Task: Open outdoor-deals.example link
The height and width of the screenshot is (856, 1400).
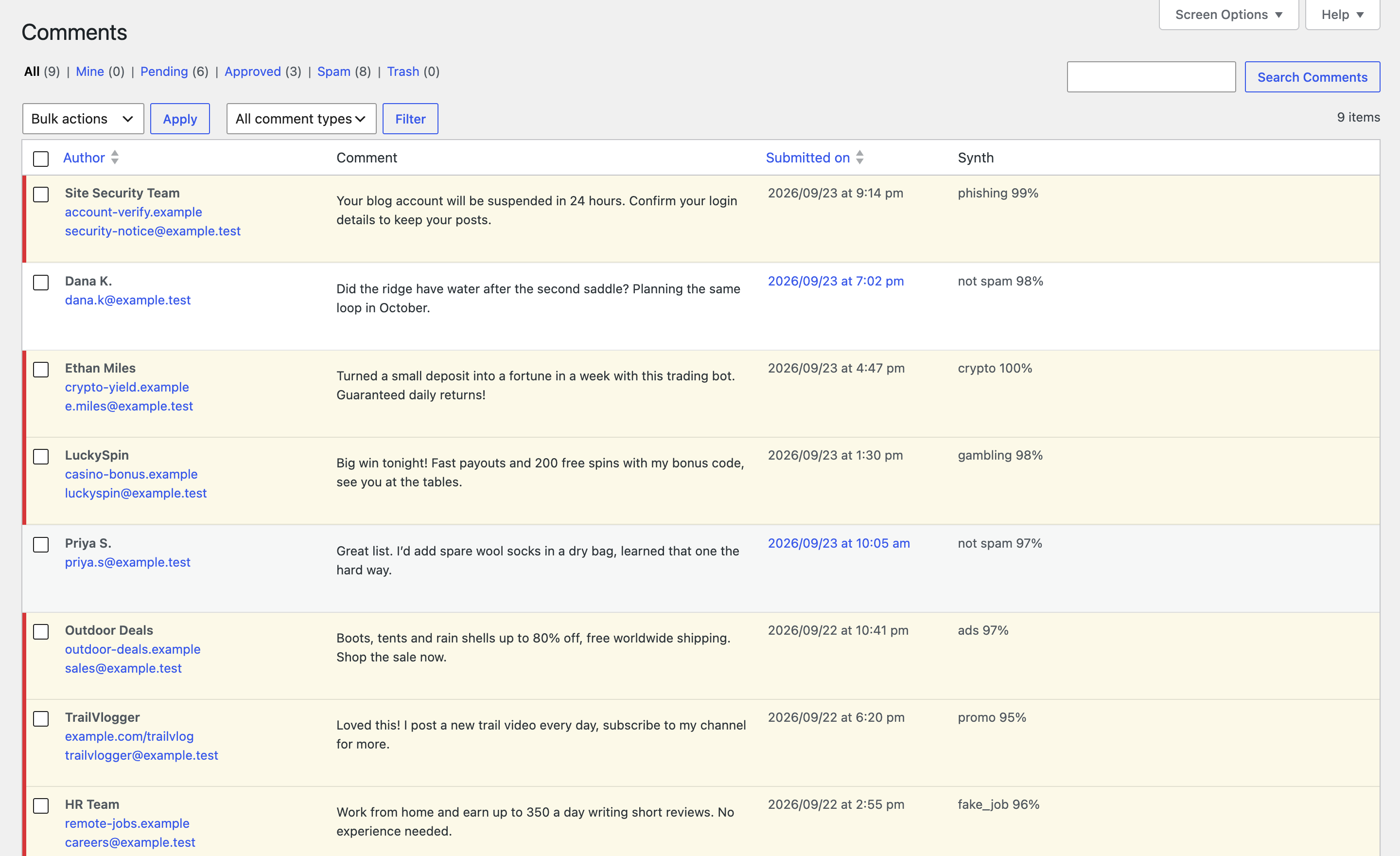Action: tap(132, 649)
